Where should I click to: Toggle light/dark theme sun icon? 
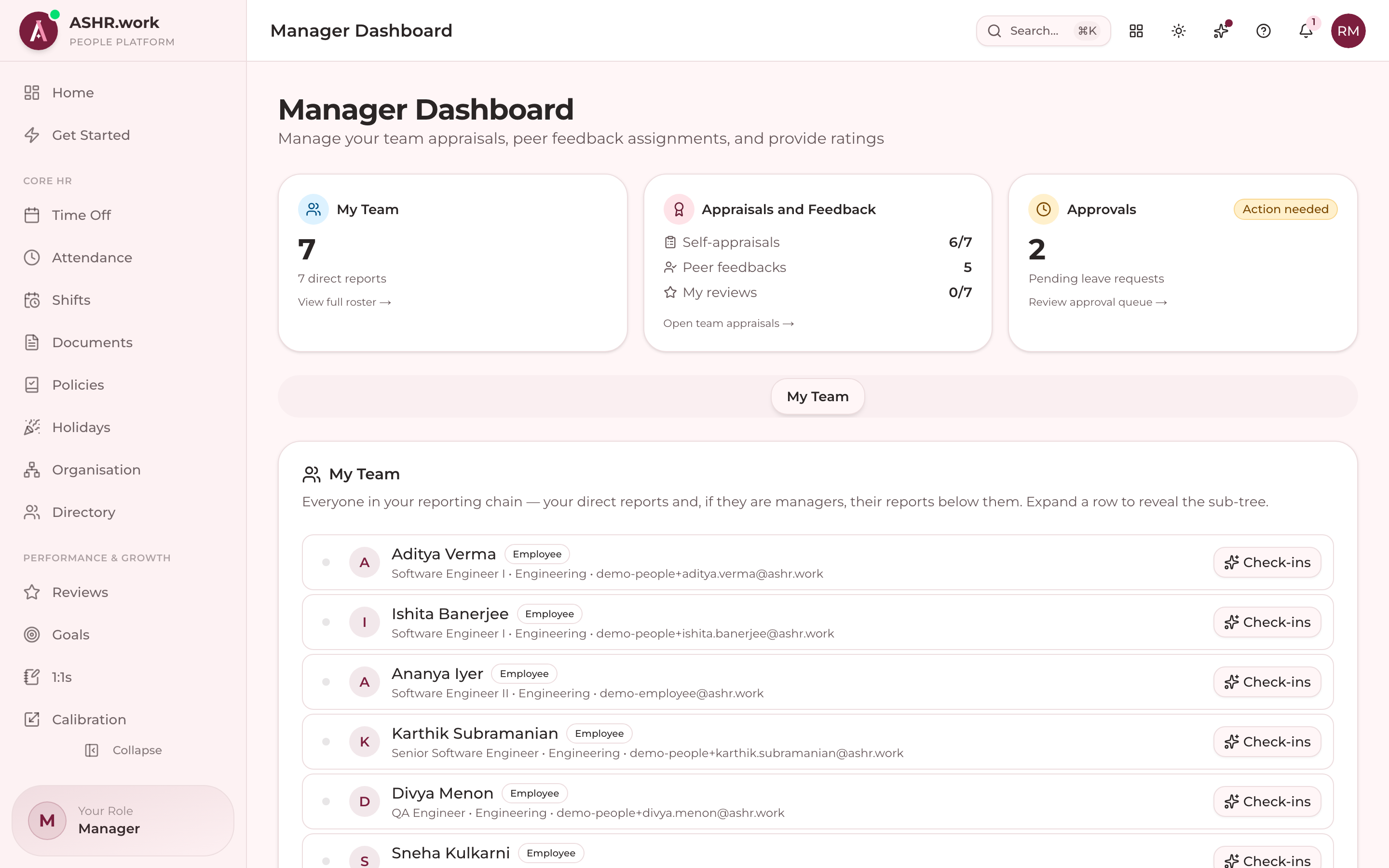[1178, 31]
